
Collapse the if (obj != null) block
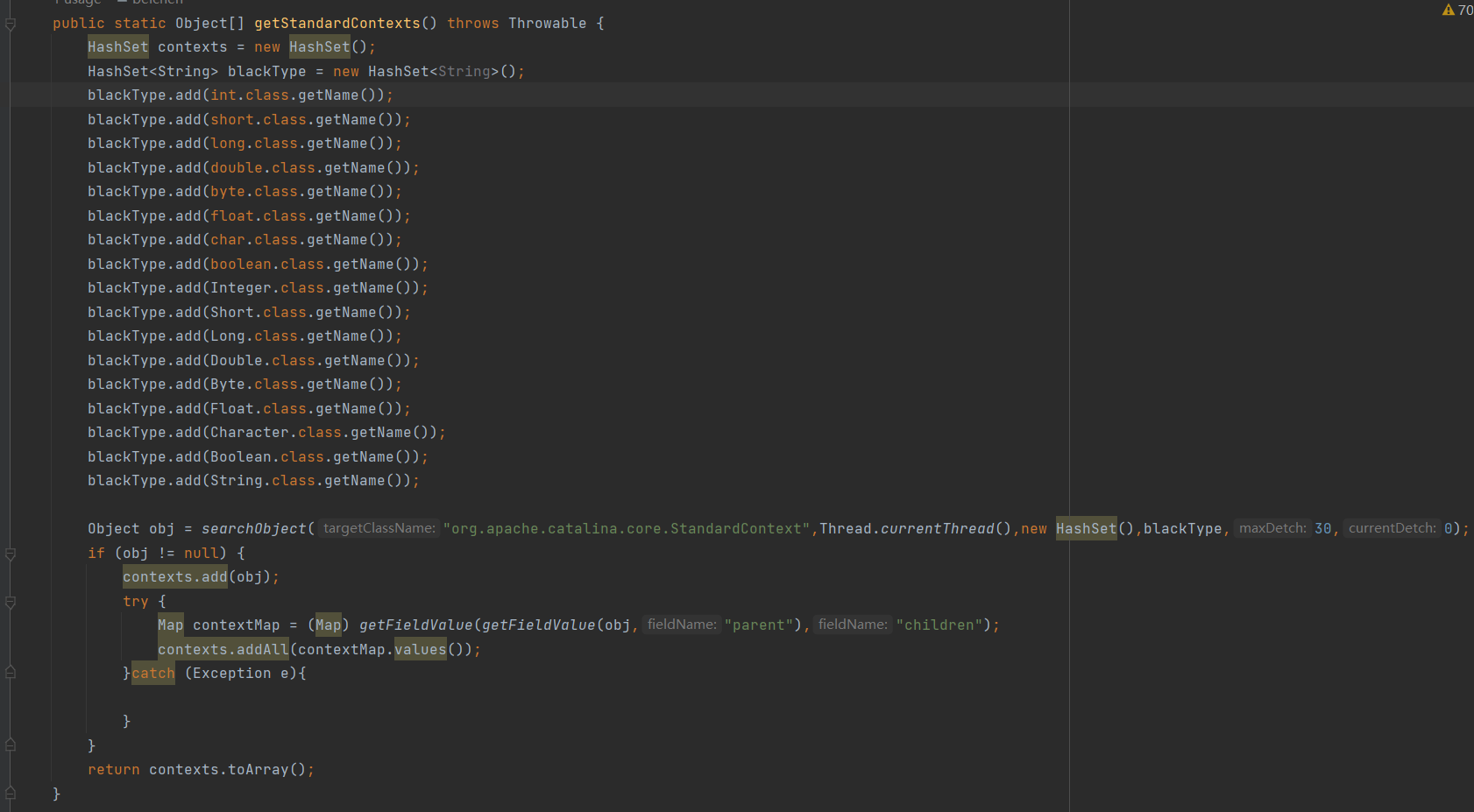pyautogui.click(x=11, y=554)
